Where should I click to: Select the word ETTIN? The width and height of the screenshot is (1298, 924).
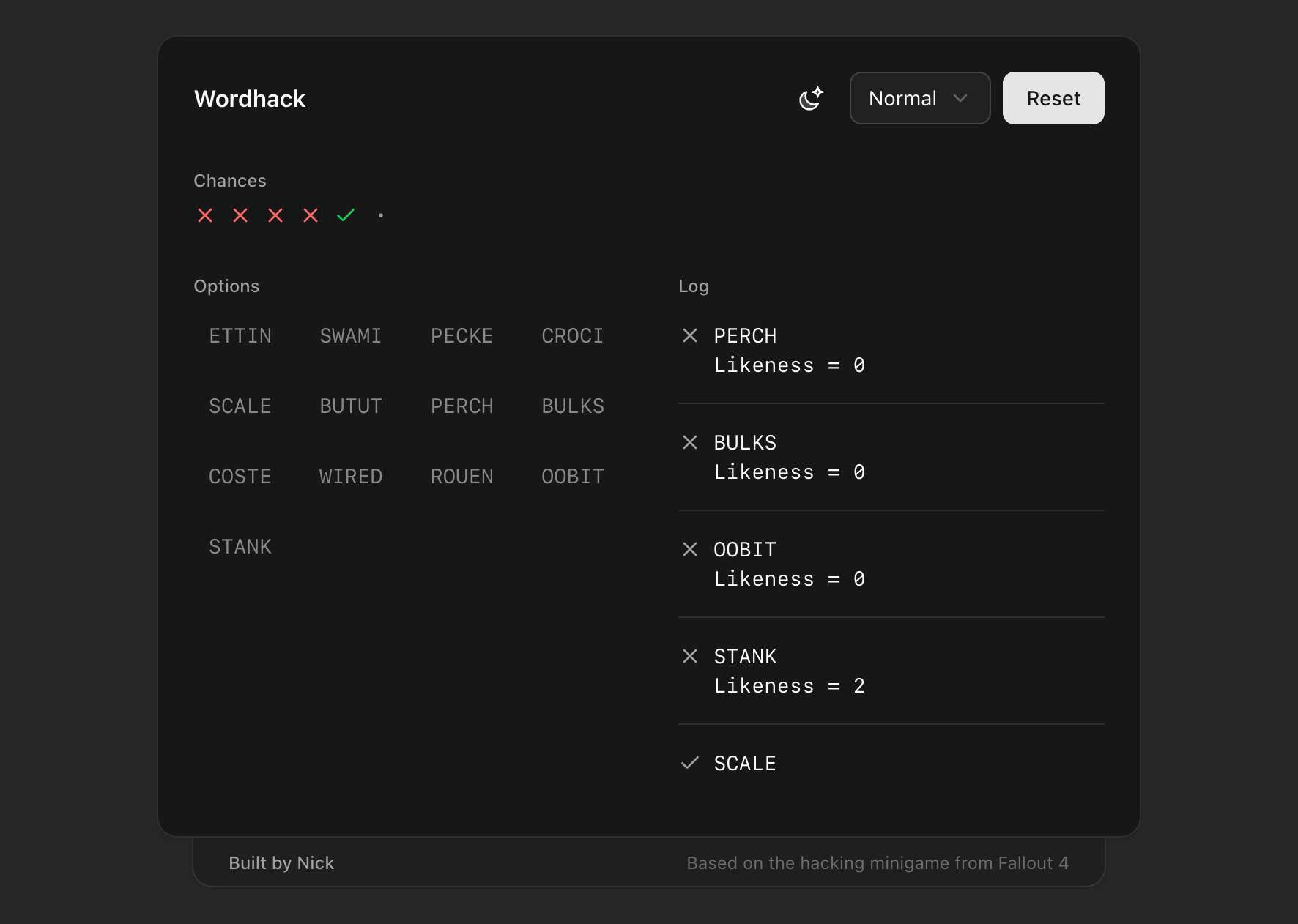coord(240,336)
